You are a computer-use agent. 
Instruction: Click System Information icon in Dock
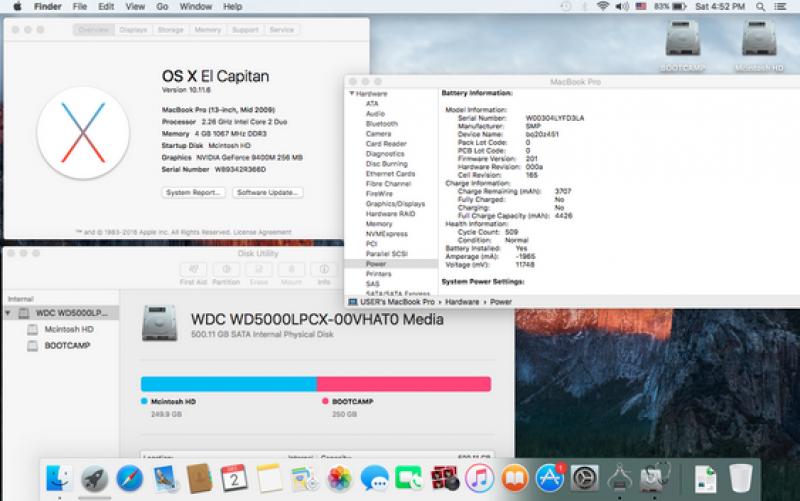click(620, 479)
